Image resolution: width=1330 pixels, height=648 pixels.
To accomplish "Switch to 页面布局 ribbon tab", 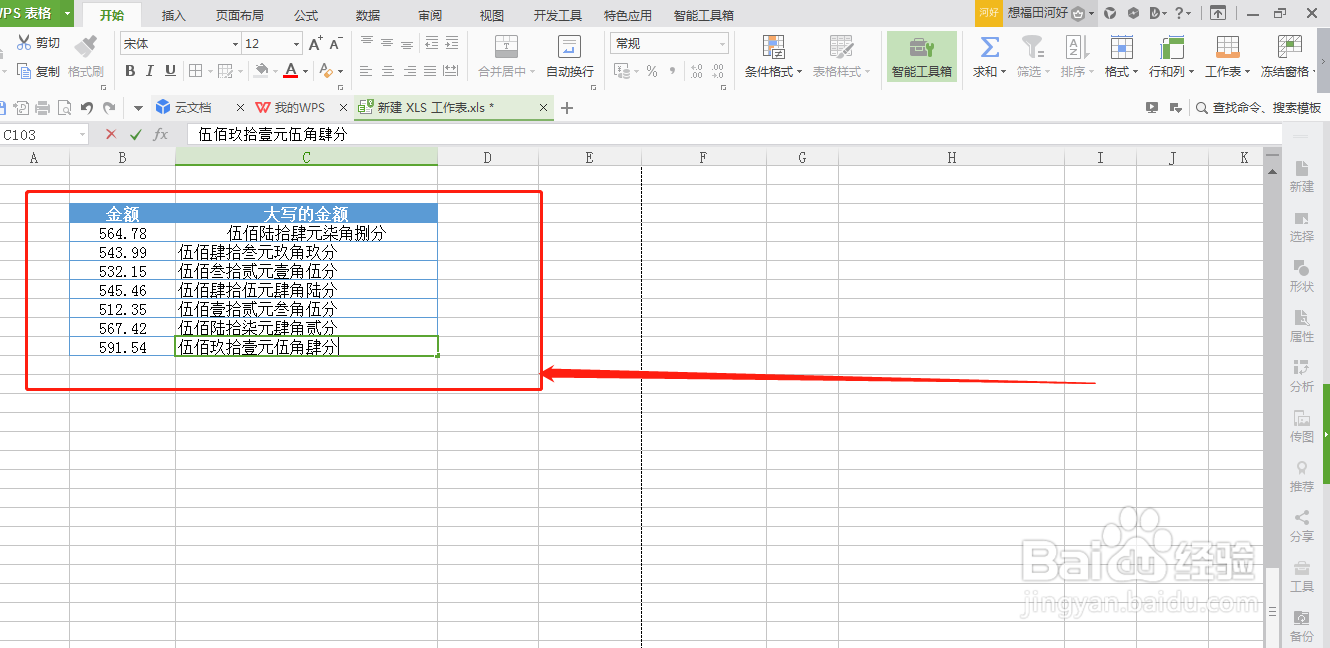I will (x=240, y=16).
